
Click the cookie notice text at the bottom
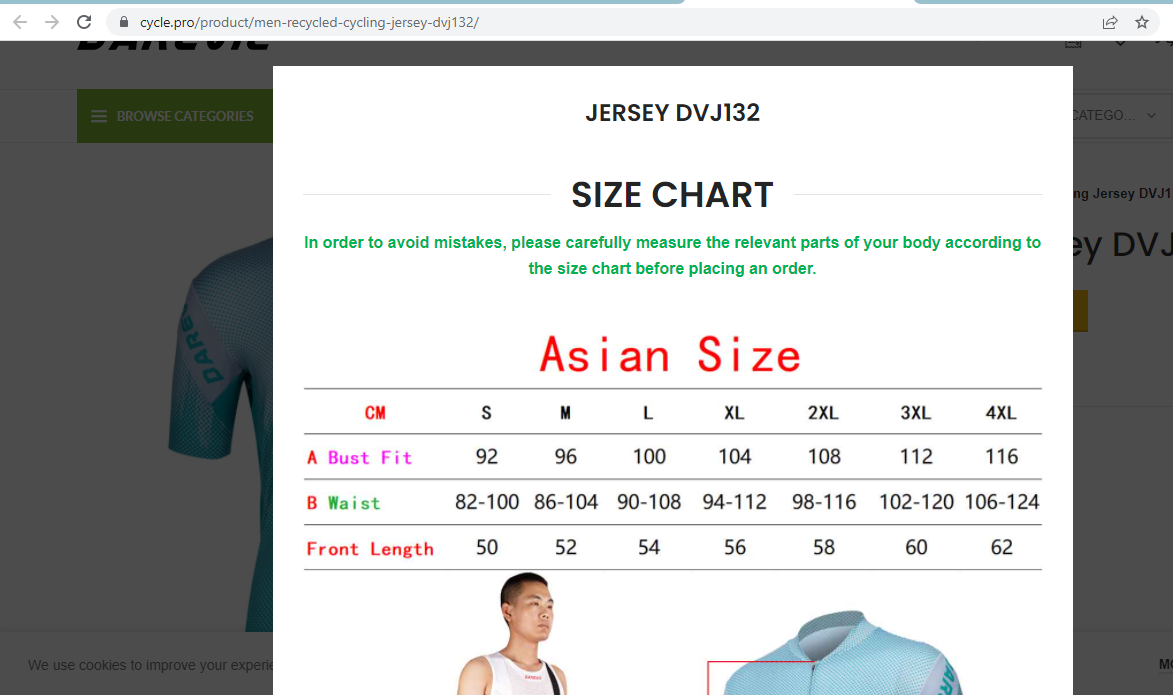coord(151,665)
